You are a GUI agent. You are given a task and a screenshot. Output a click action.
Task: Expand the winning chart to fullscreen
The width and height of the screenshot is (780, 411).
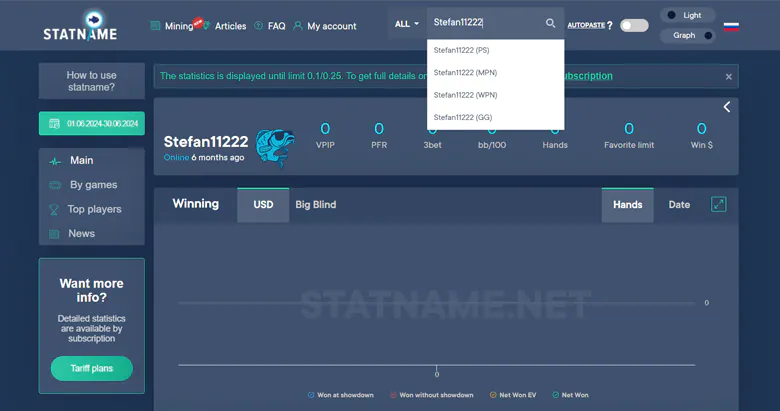tap(718, 204)
